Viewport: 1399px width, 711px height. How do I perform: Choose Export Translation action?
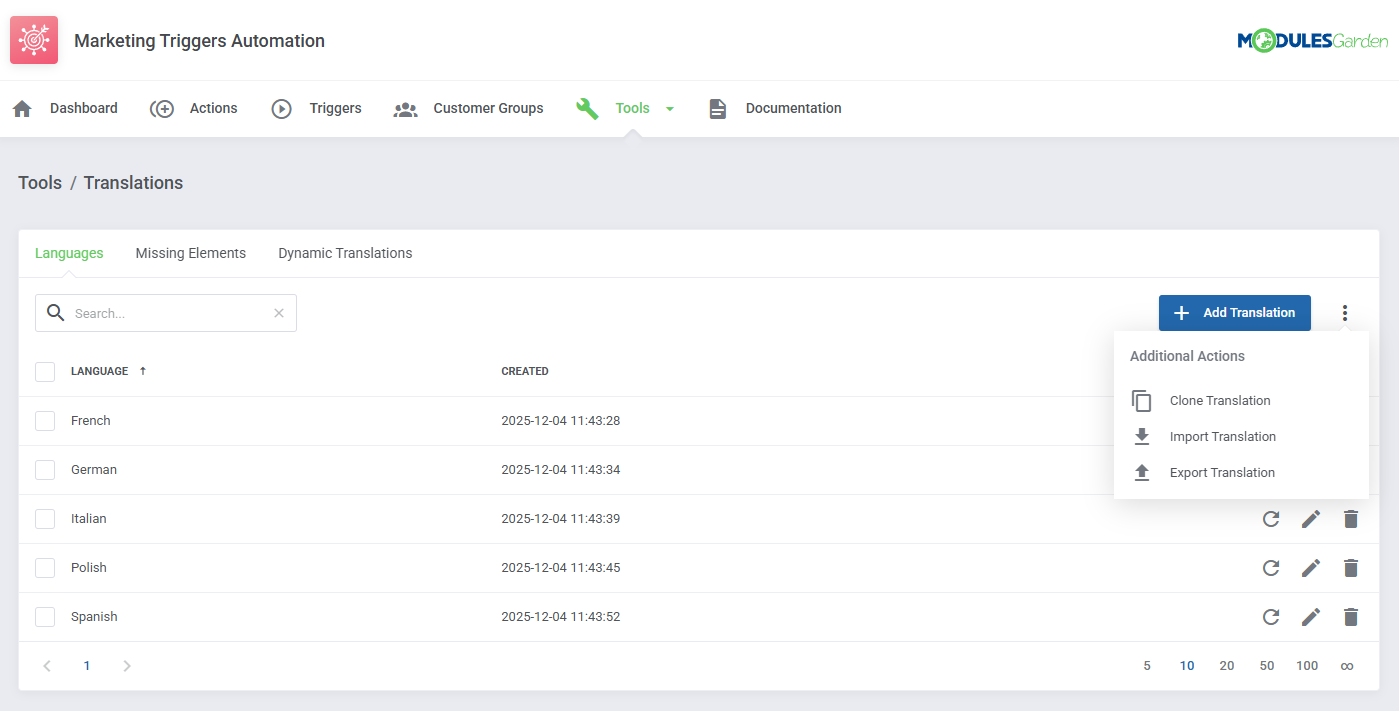click(1223, 472)
